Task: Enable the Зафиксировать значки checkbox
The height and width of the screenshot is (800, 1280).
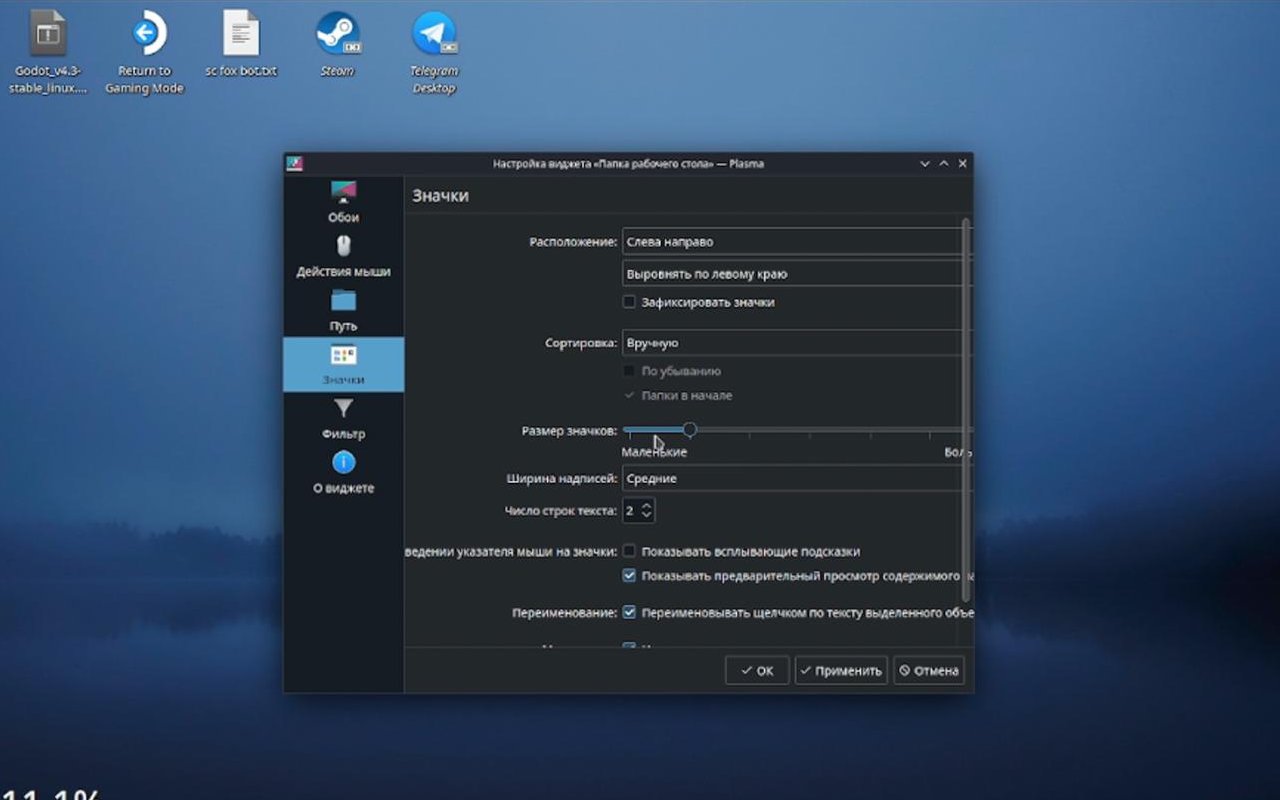Action: pyautogui.click(x=629, y=302)
